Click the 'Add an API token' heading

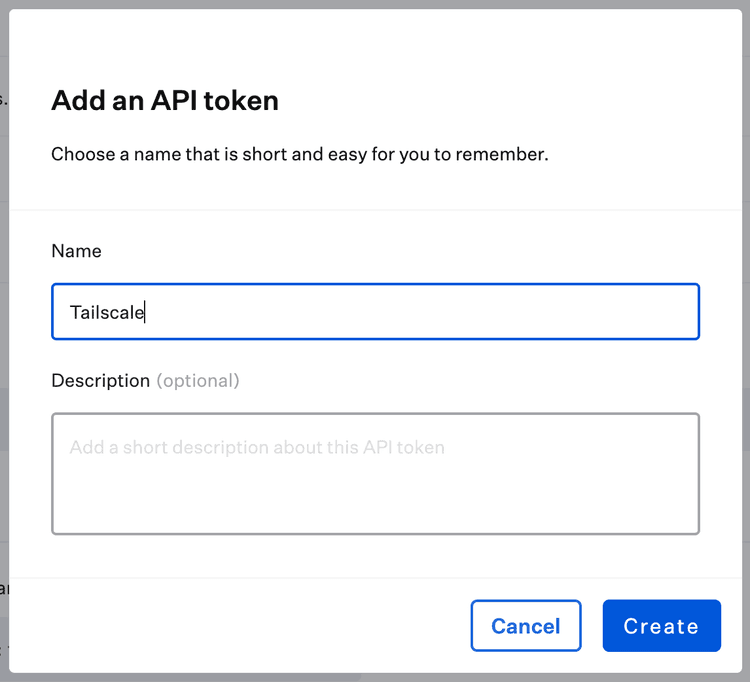[165, 100]
